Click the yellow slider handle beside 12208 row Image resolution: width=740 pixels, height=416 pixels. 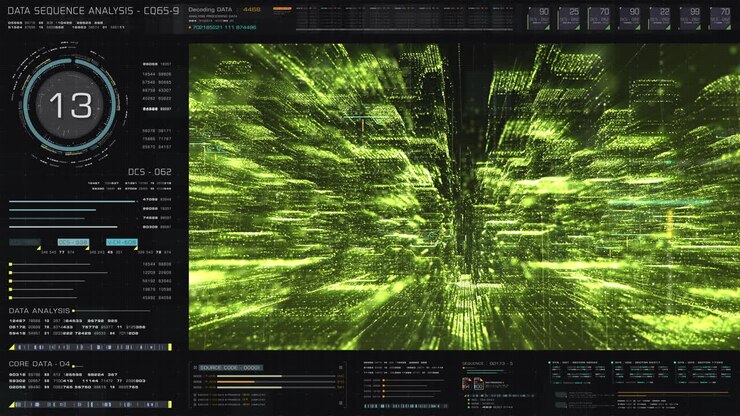(10, 272)
